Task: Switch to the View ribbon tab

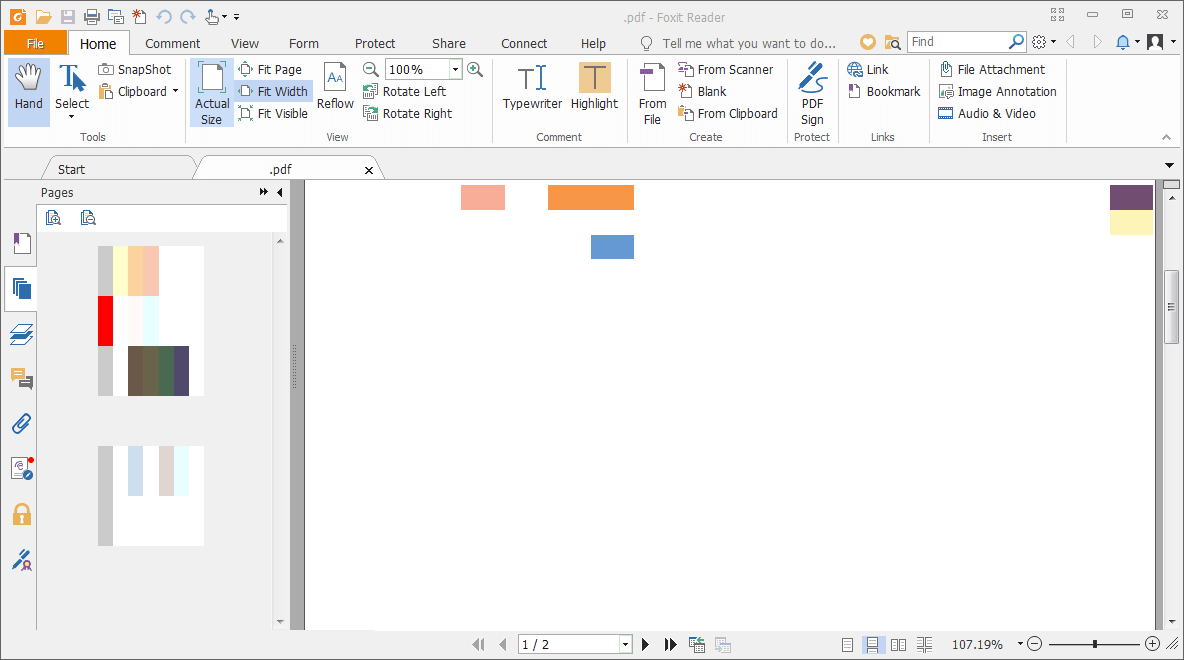Action: coord(245,43)
